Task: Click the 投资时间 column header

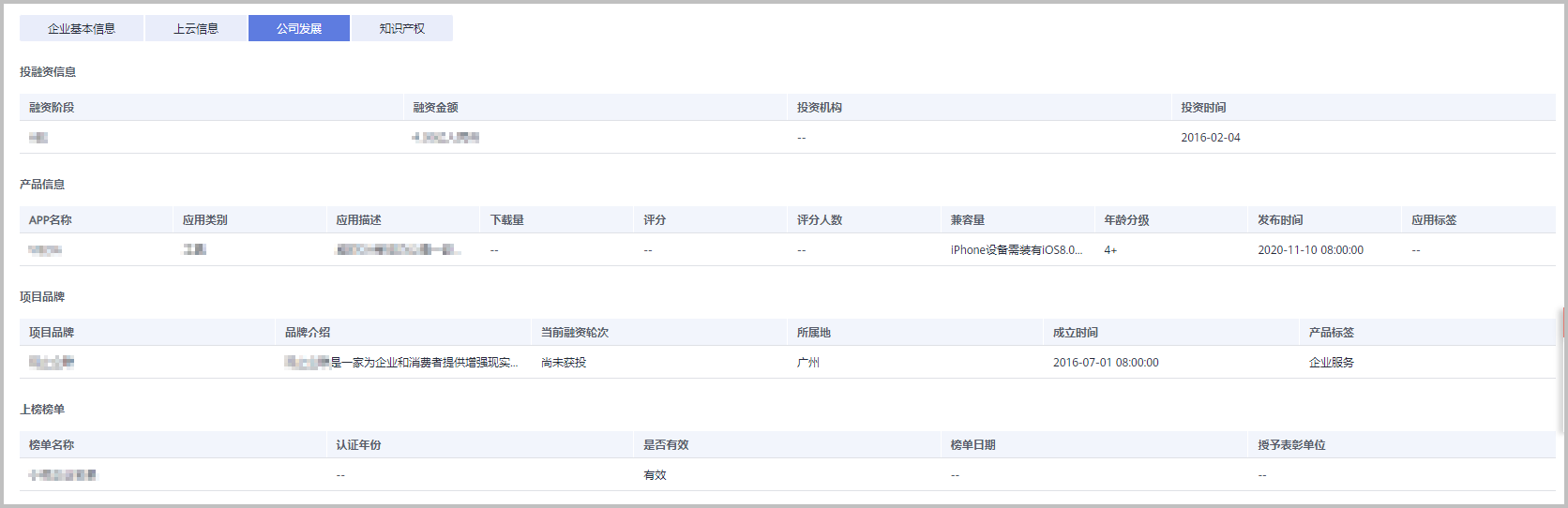Action: click(1203, 108)
